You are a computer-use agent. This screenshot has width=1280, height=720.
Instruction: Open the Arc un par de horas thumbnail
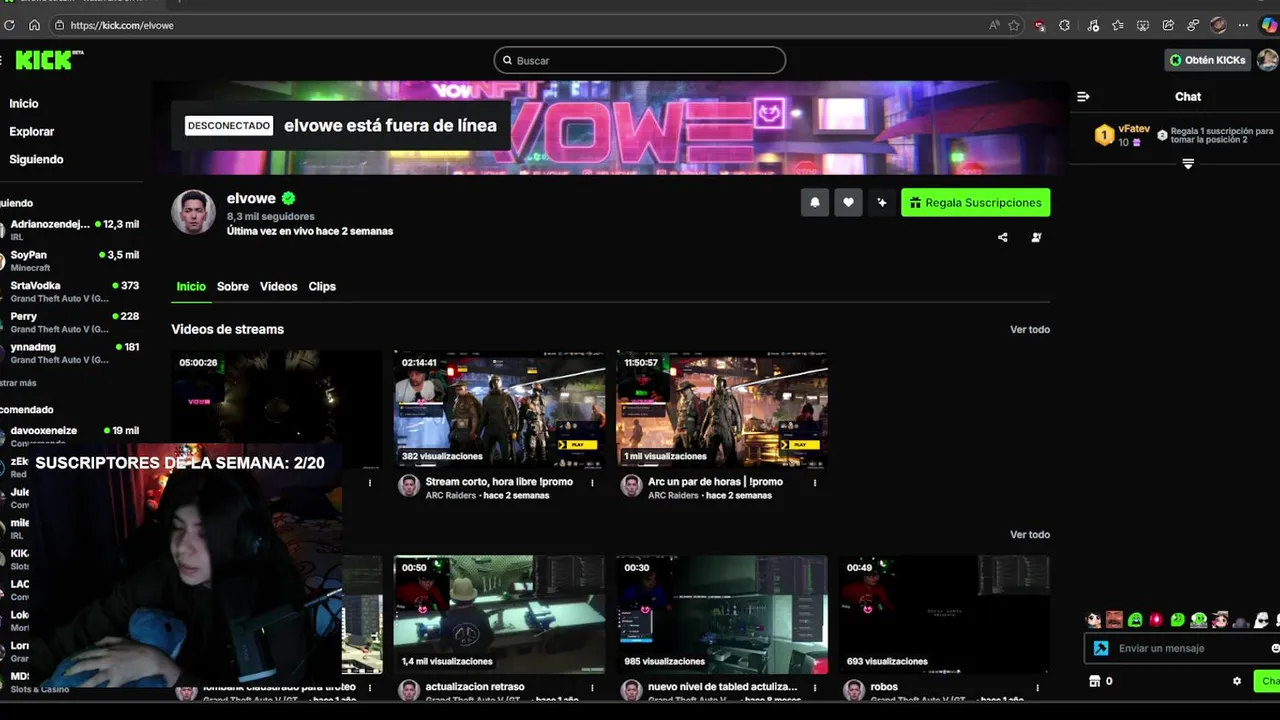coord(722,409)
